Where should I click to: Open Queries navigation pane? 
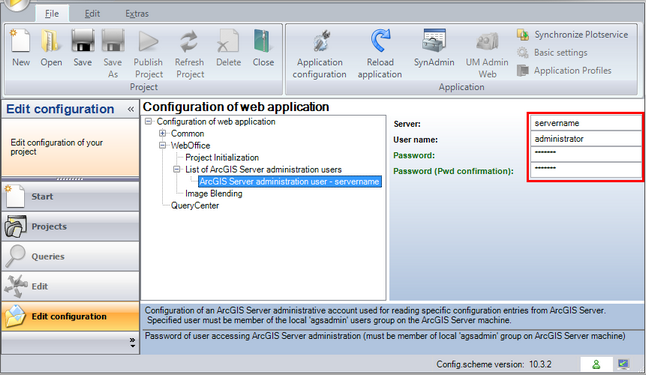(x=70, y=256)
